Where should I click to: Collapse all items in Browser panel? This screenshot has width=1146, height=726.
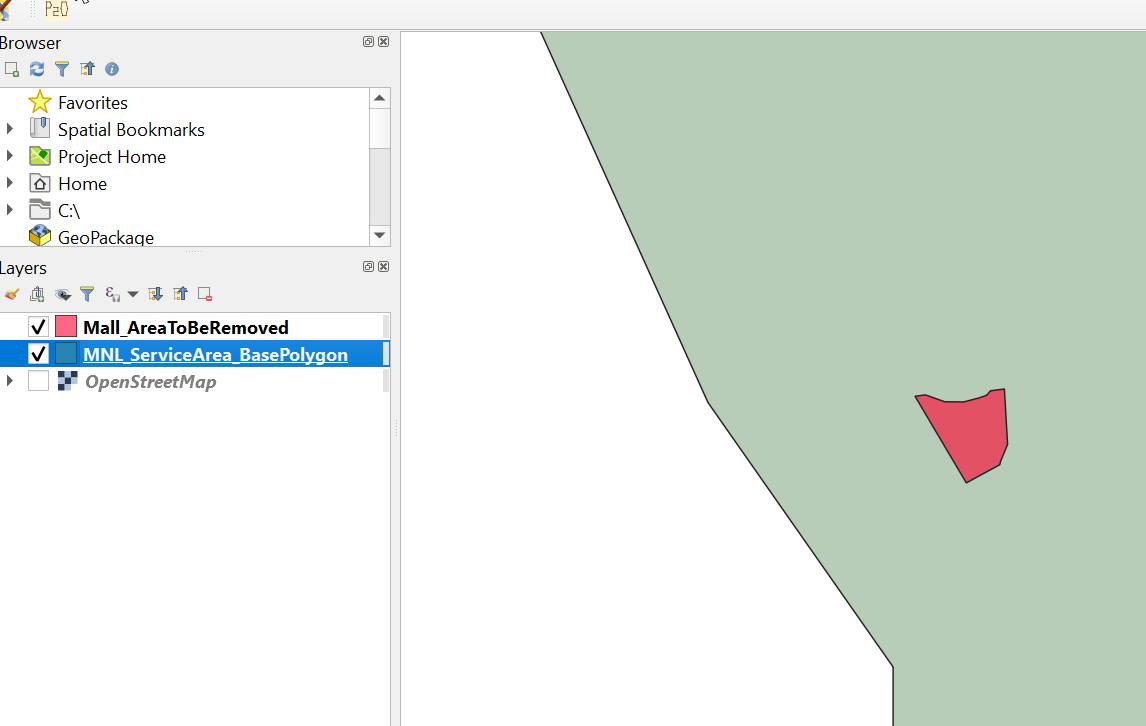pos(87,69)
